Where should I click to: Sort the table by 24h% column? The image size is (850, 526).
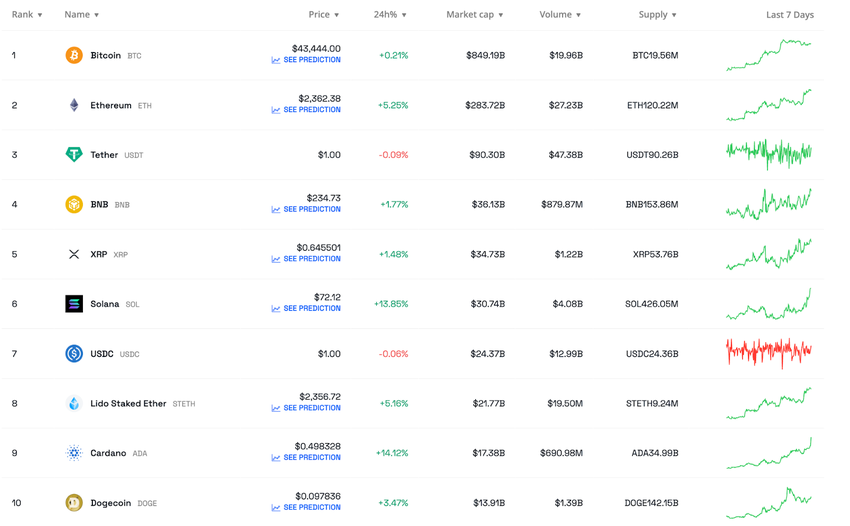390,15
